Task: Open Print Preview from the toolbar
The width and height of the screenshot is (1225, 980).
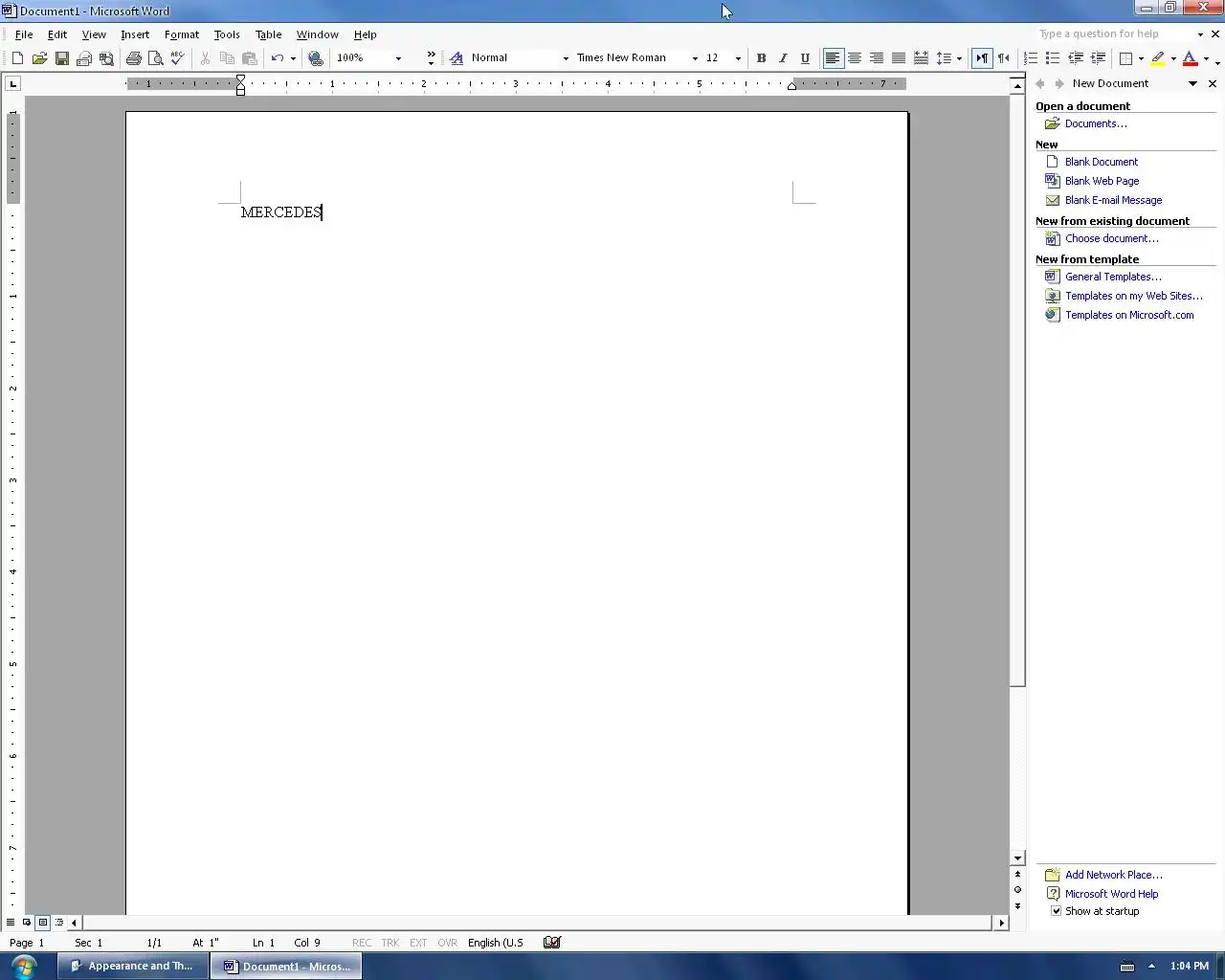Action: [155, 58]
